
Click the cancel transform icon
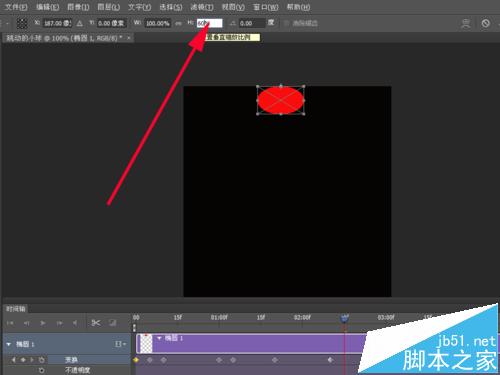[x=485, y=23]
